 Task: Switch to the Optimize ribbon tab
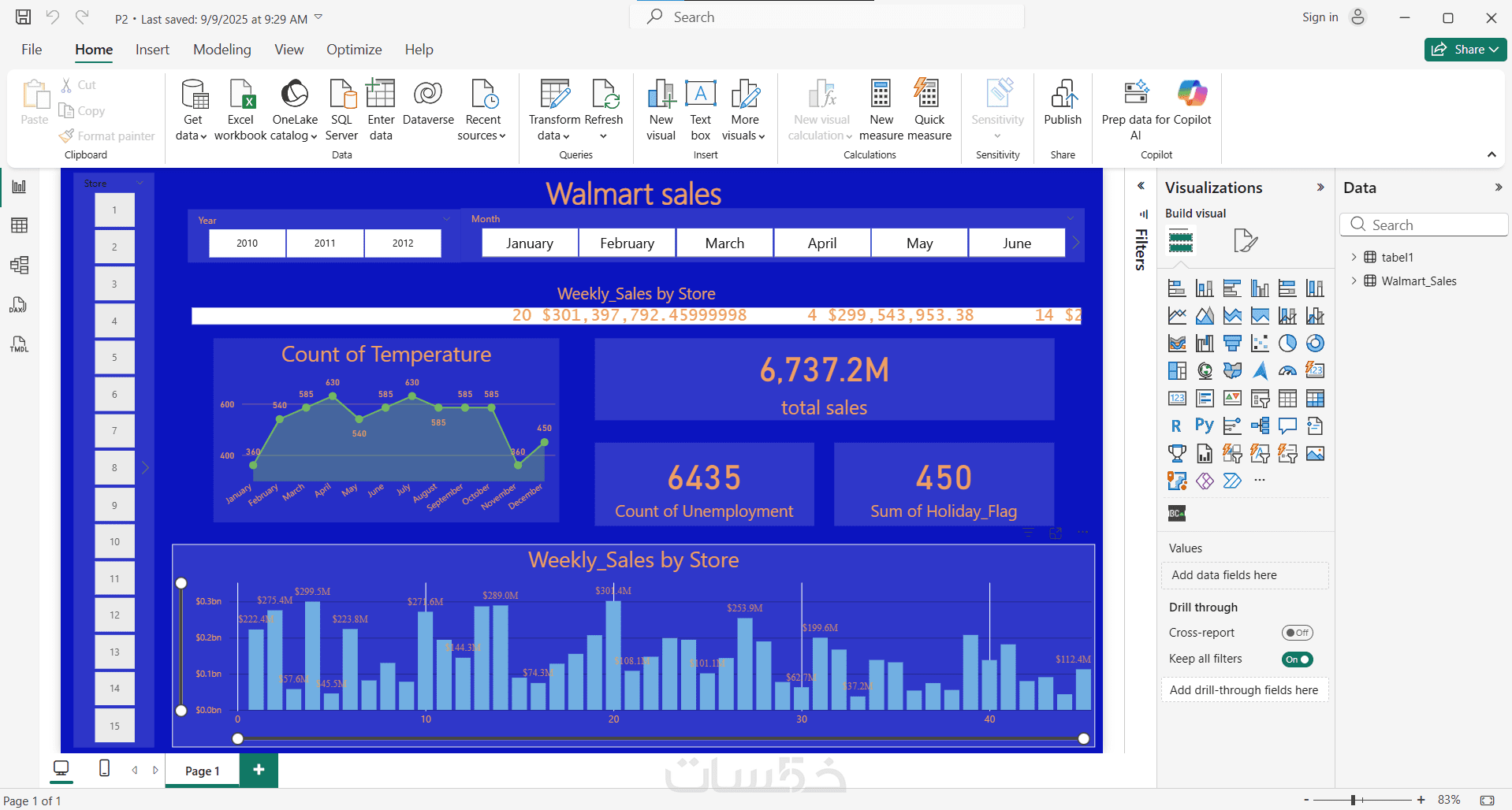point(354,50)
